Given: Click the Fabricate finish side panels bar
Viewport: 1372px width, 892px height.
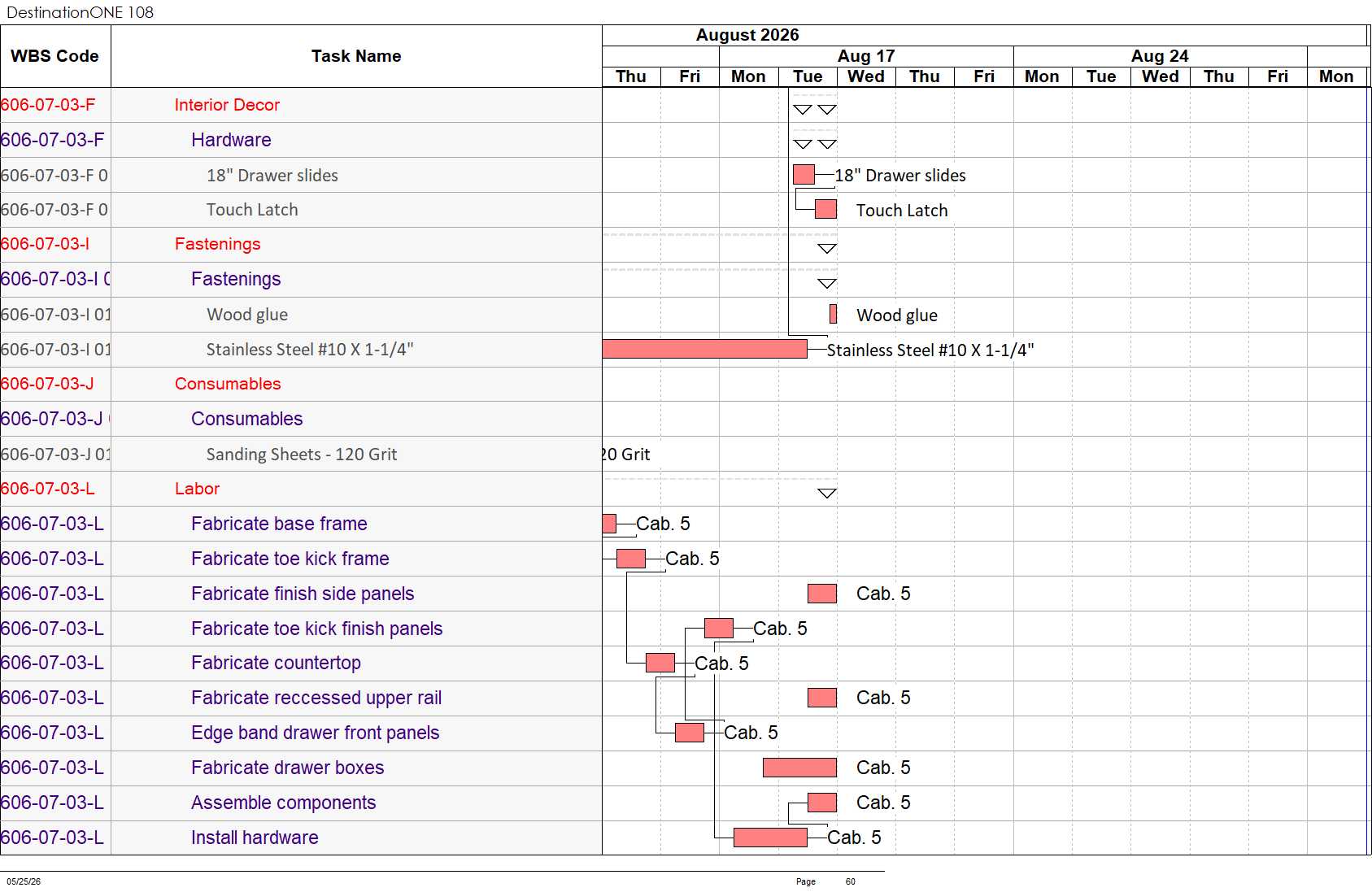Looking at the screenshot, I should tap(822, 594).
